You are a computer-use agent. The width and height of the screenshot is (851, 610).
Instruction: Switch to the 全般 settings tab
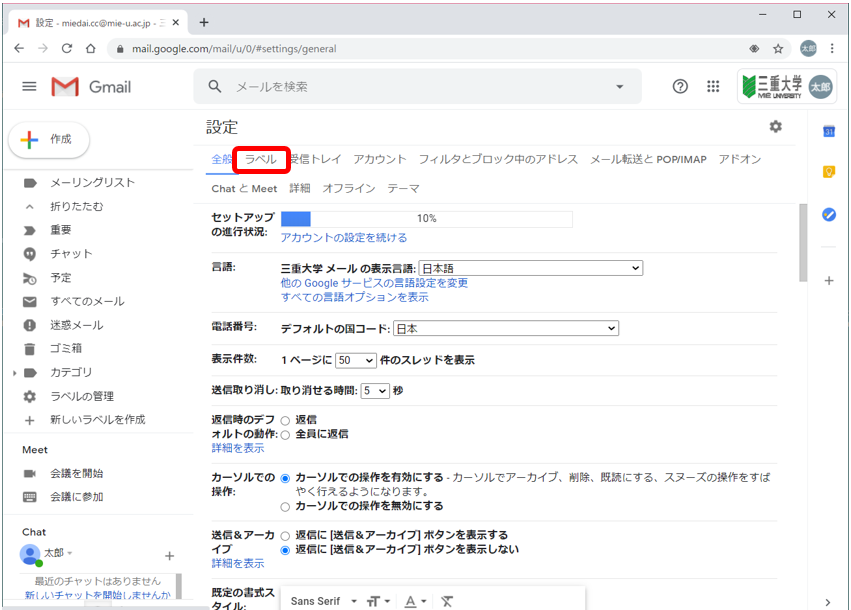click(221, 159)
